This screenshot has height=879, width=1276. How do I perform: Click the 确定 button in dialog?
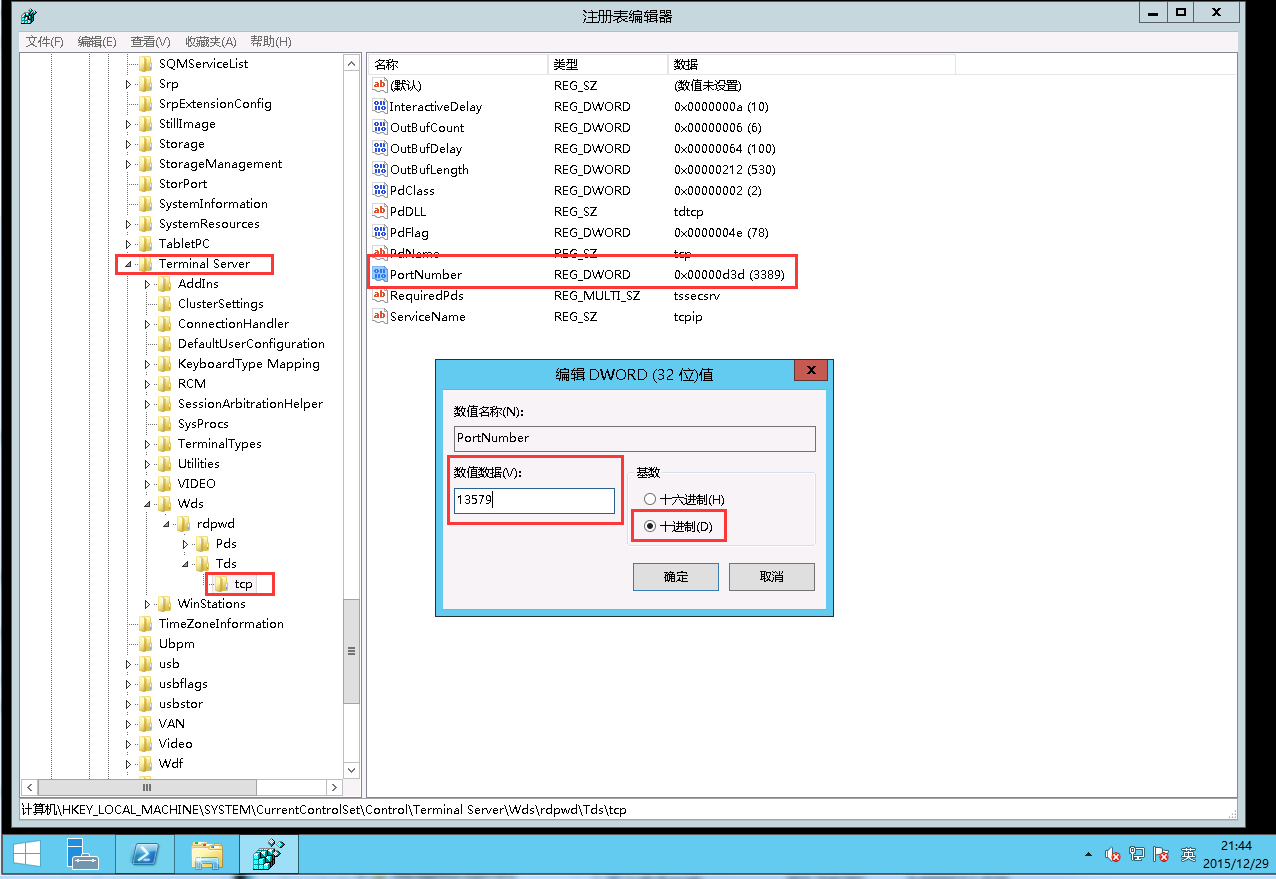pyautogui.click(x=675, y=577)
